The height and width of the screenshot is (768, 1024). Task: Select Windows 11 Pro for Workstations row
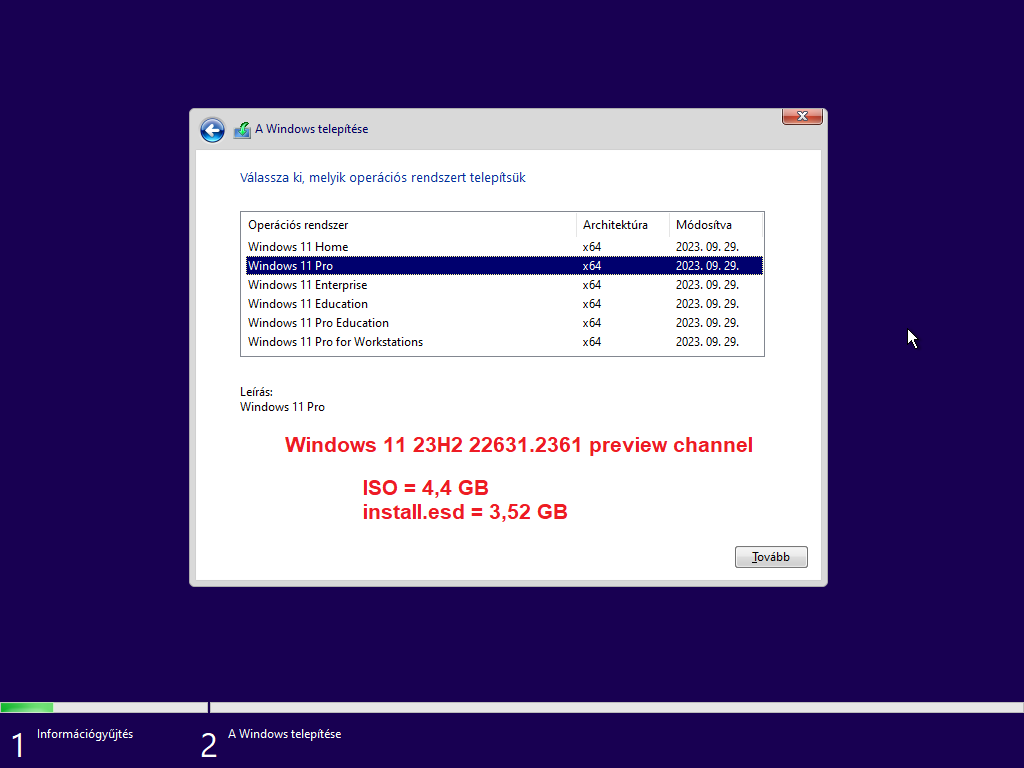504,342
